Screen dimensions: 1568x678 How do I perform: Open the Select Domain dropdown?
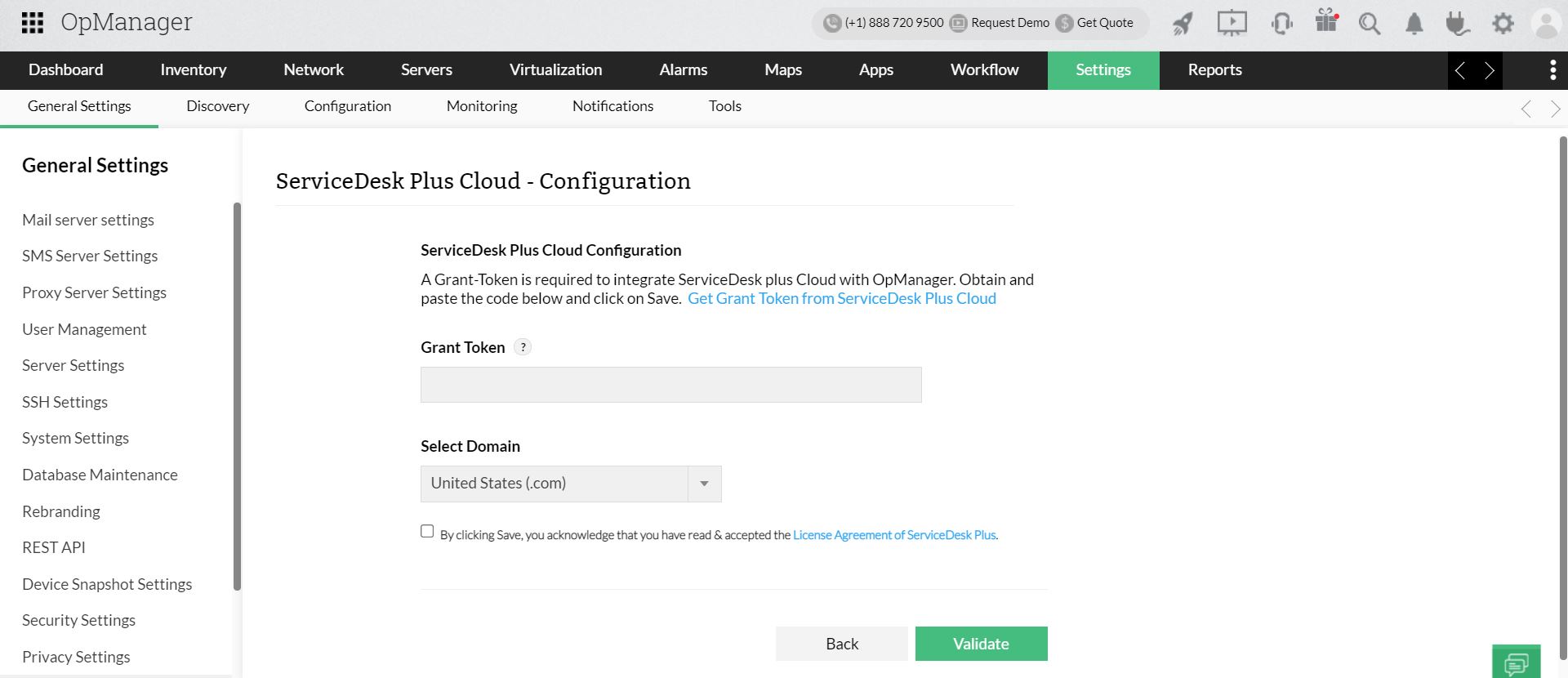coord(571,484)
